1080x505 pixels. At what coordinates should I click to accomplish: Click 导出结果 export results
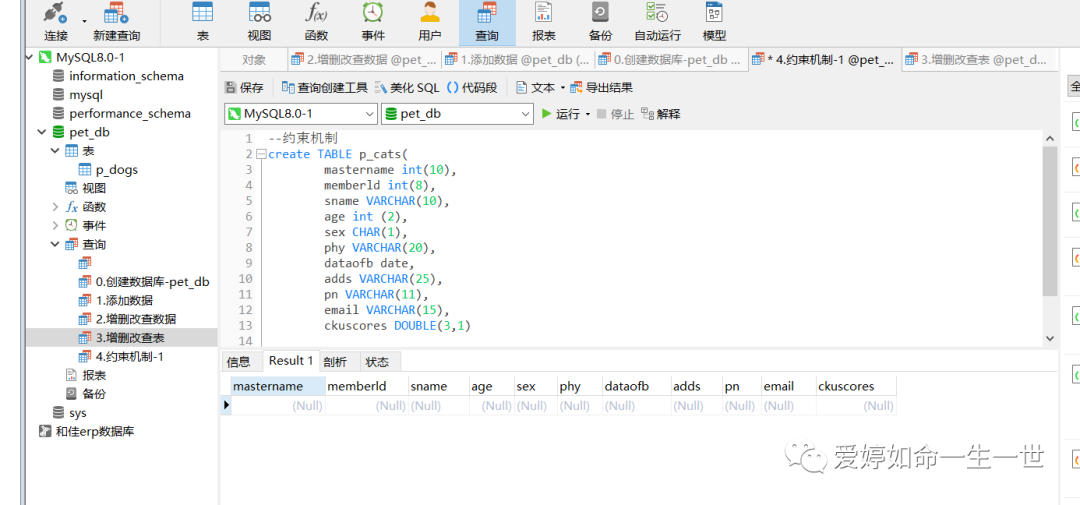point(601,87)
